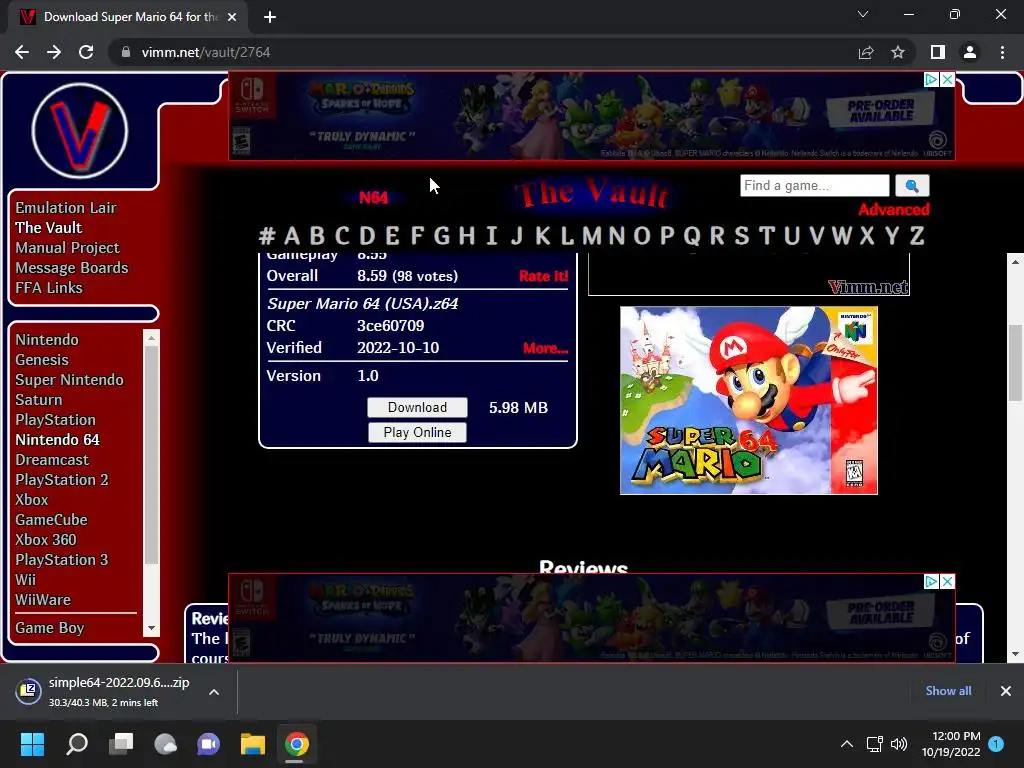Show hidden system tray icons

tap(846, 744)
